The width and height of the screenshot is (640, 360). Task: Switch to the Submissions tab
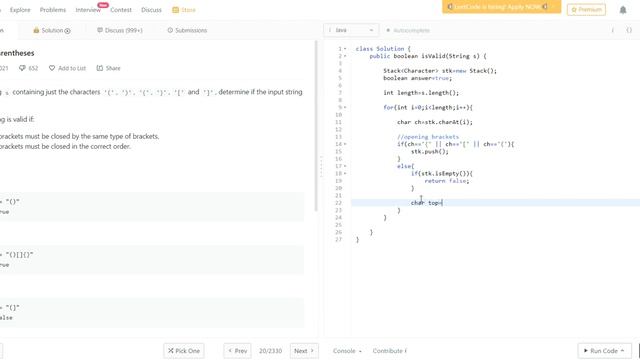[187, 30]
